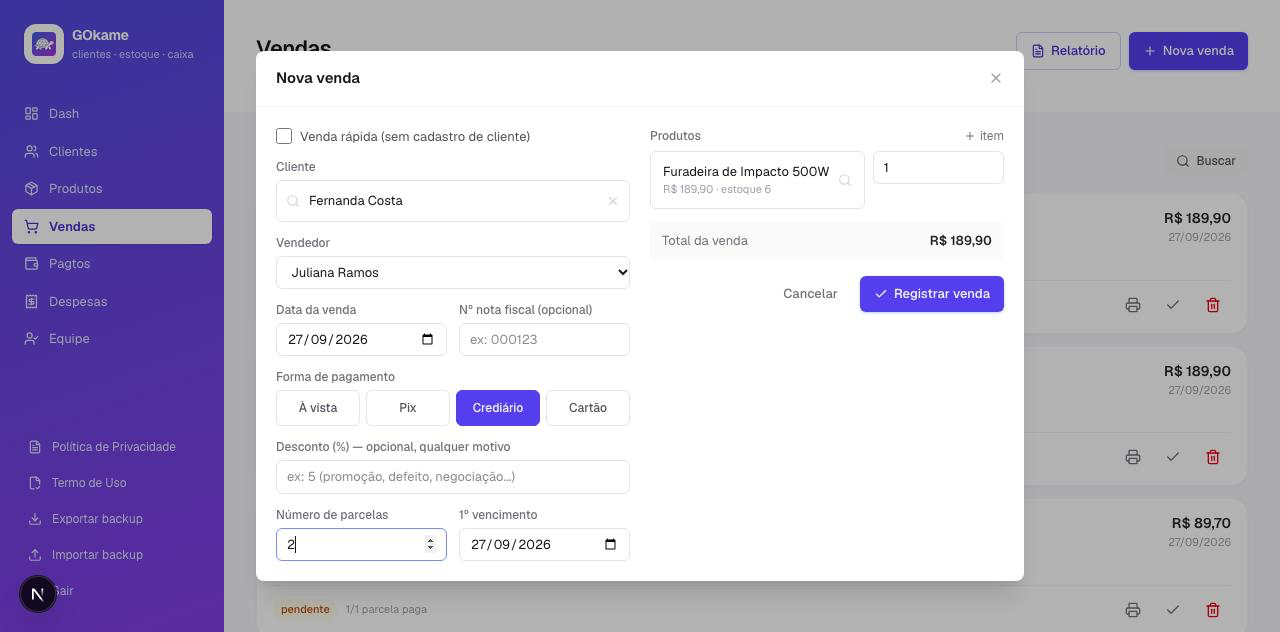Open the Next.js dev tools badge

tap(38, 594)
